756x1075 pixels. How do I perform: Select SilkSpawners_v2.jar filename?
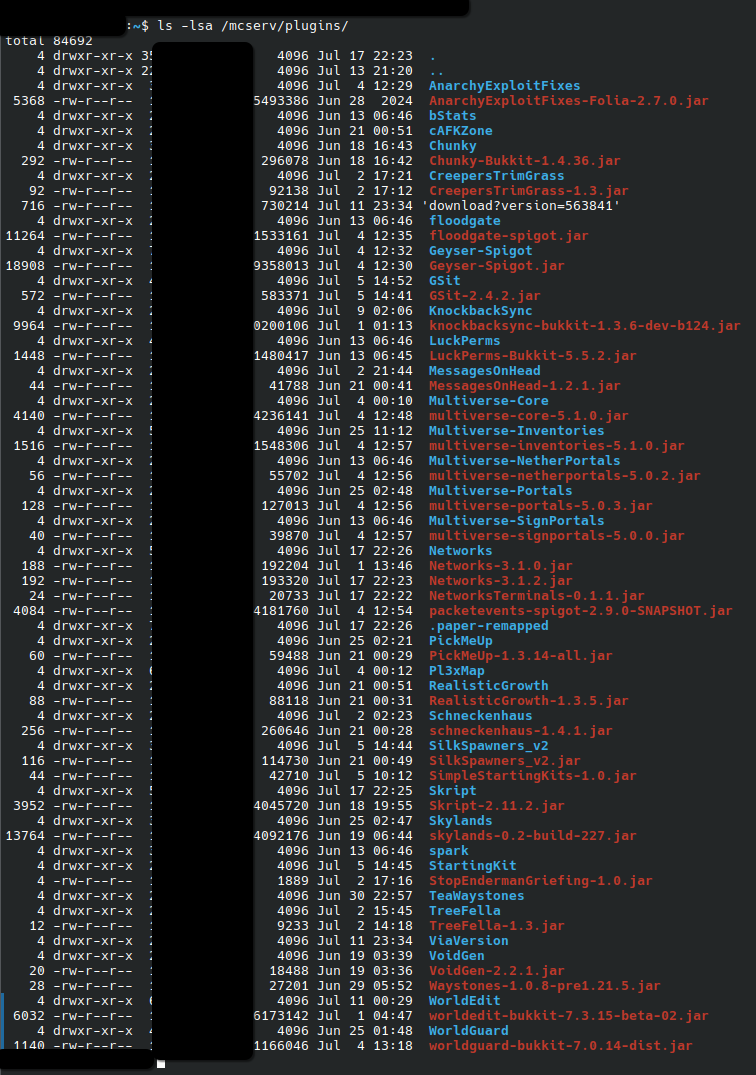(504, 761)
